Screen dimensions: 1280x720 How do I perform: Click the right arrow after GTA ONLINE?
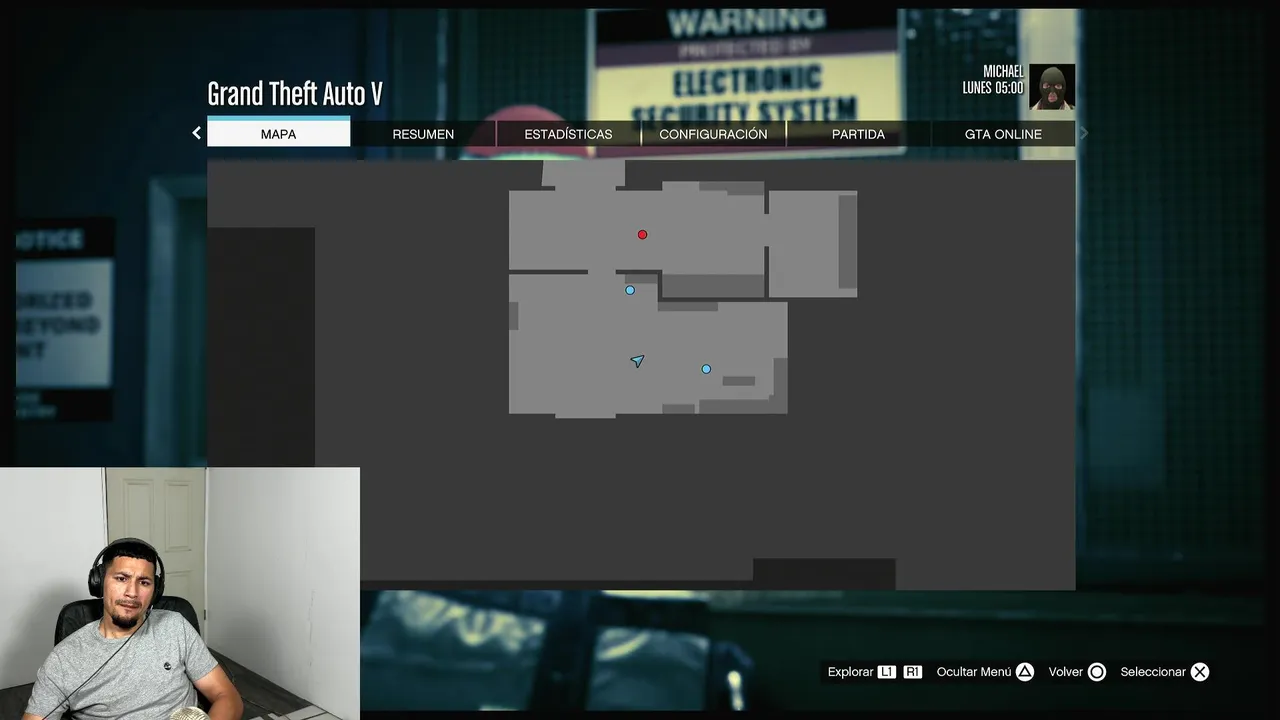1084,133
